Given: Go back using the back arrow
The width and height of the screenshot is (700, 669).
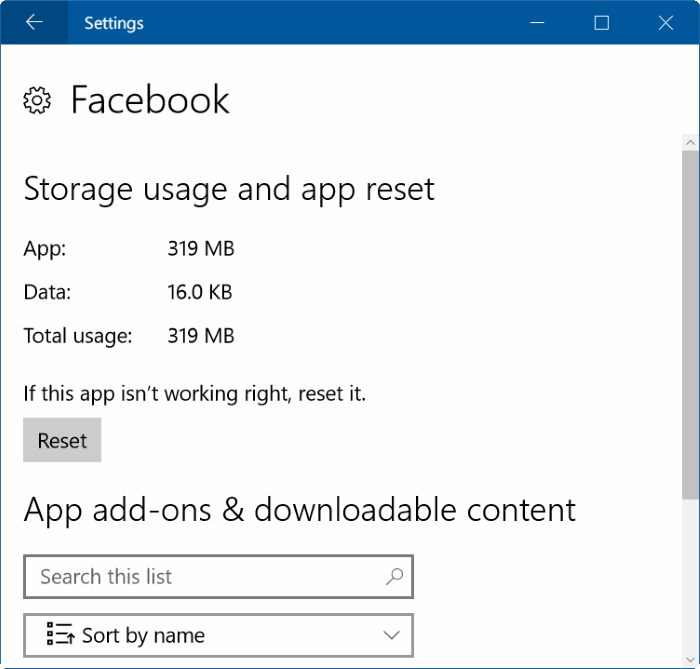Looking at the screenshot, I should tap(34, 22).
